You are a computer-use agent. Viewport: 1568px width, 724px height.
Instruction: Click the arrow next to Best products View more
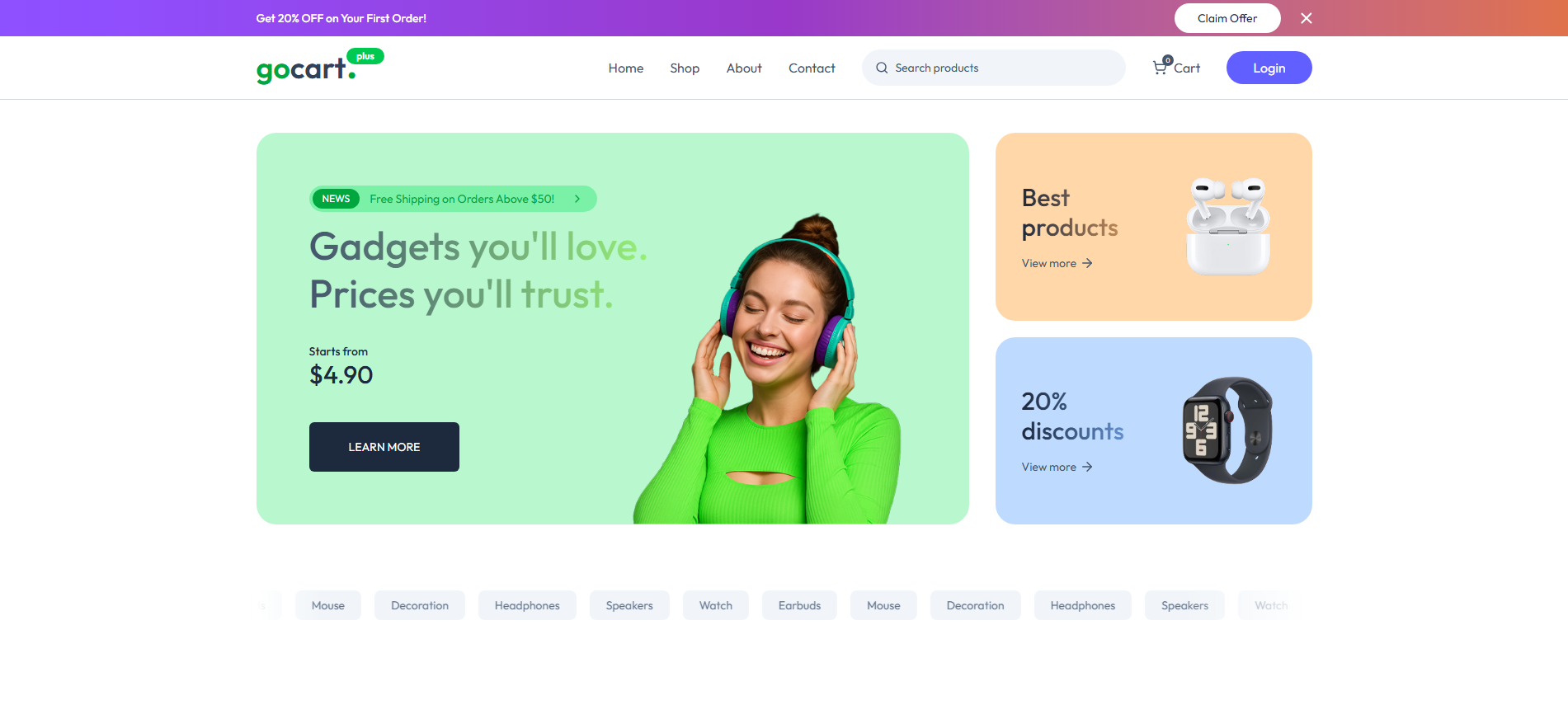coord(1087,263)
